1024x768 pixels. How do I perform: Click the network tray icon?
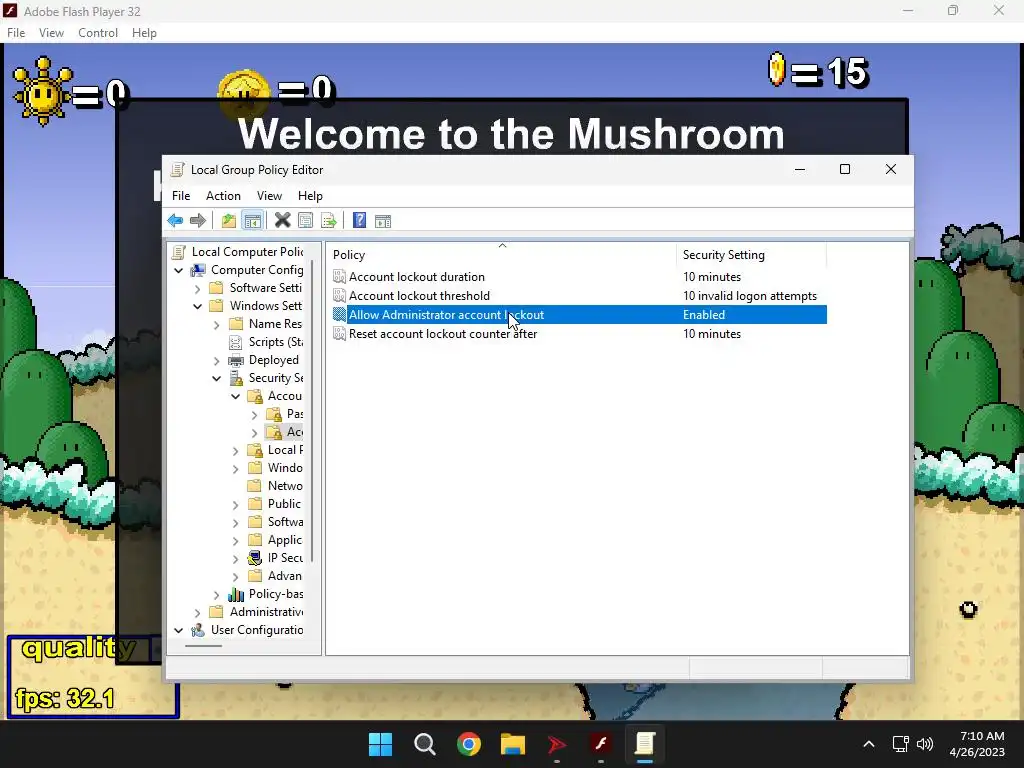click(901, 744)
